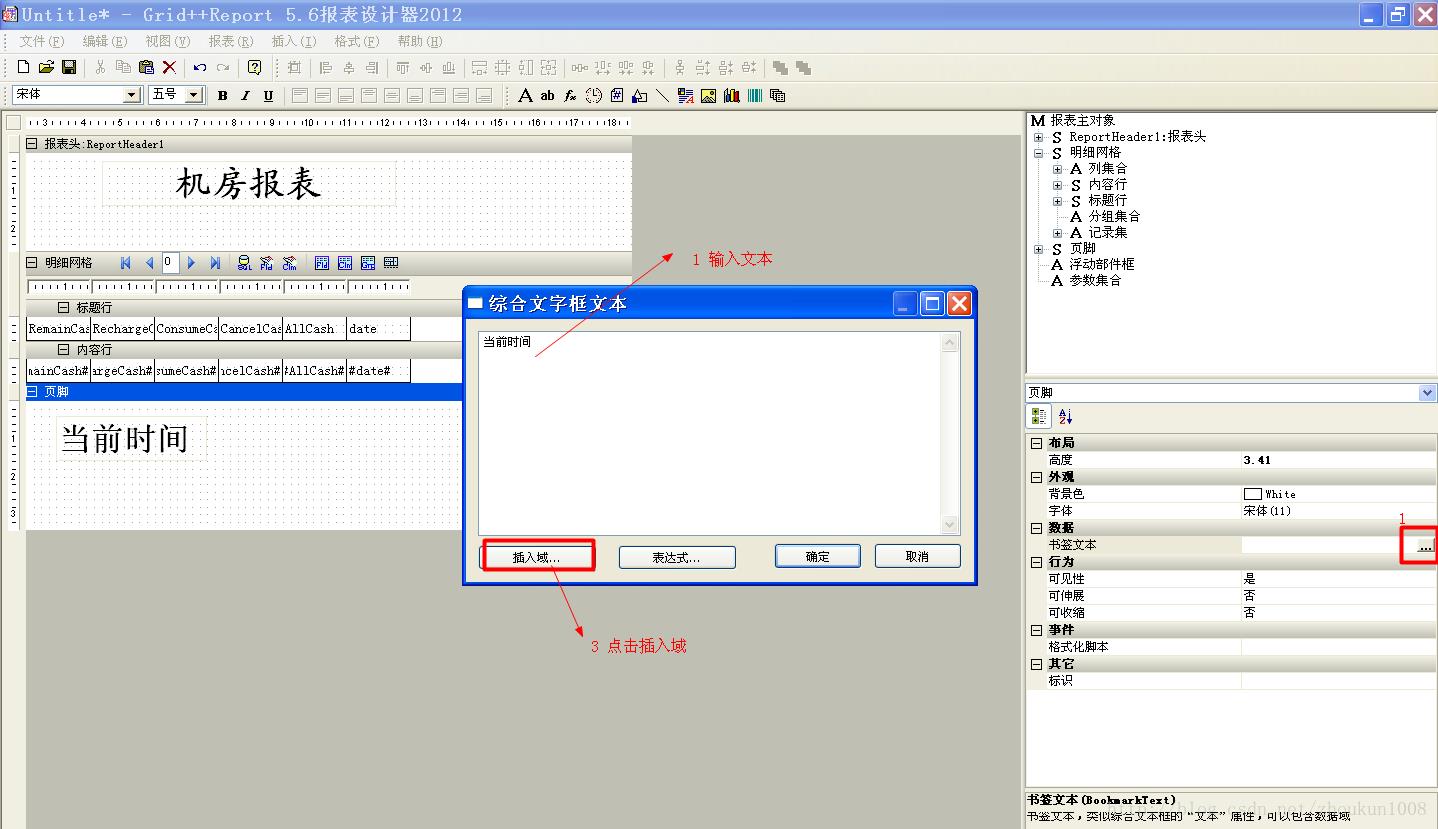Insert a shape box

click(640, 95)
